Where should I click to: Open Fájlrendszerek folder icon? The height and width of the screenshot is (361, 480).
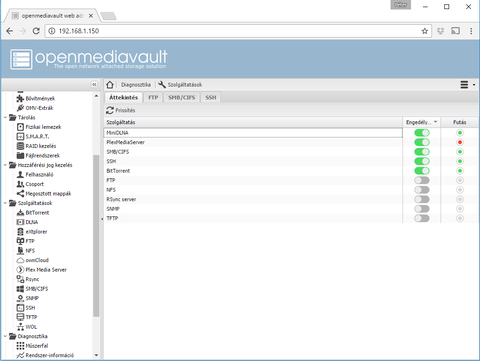[20, 155]
